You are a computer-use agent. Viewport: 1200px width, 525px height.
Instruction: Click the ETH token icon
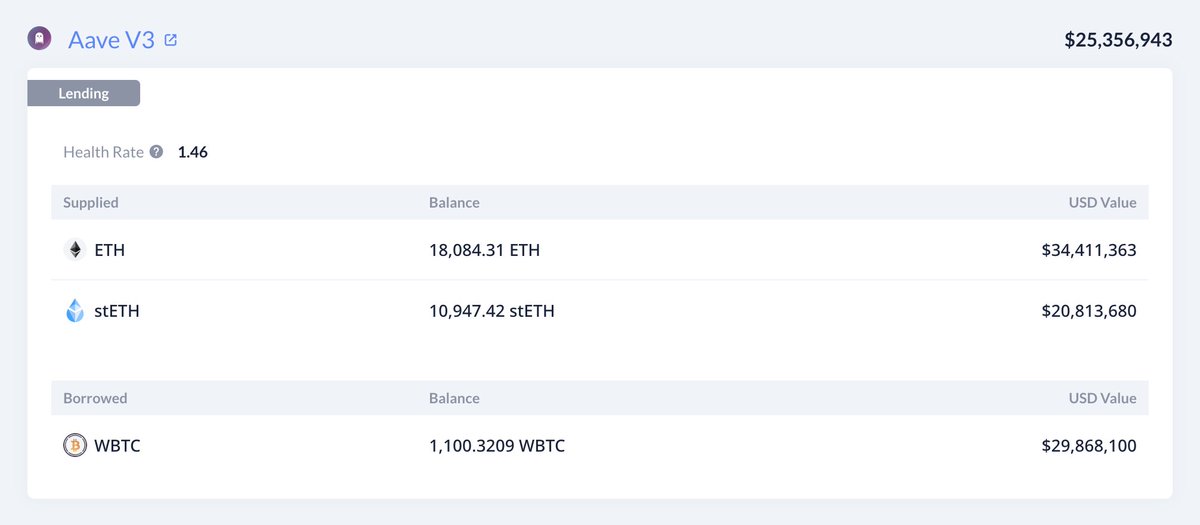pyautogui.click(x=75, y=250)
